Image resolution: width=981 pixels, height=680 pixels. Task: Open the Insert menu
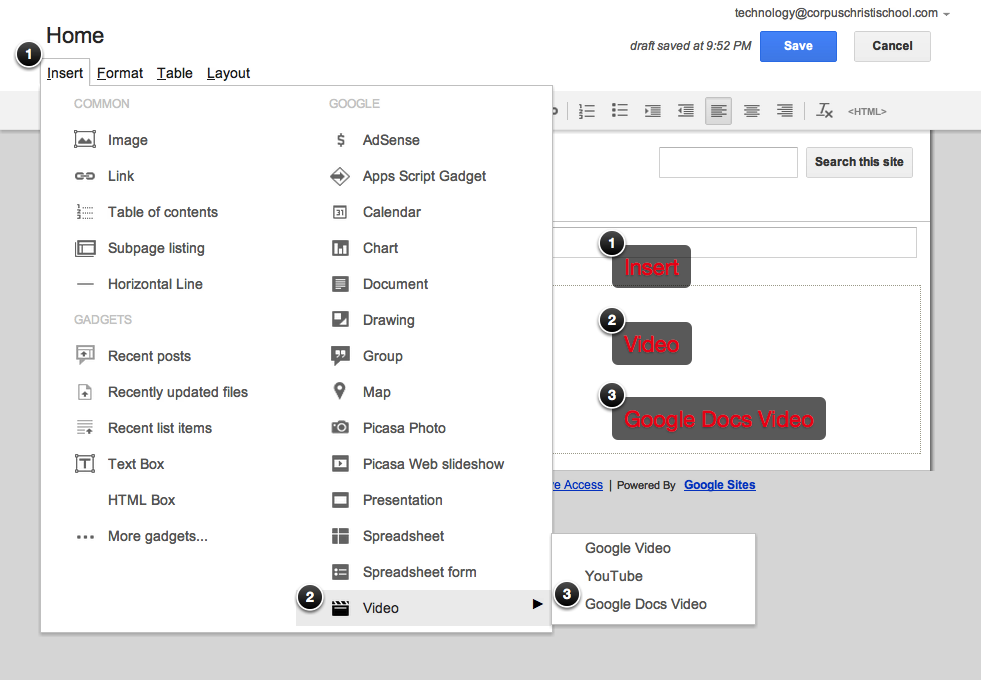point(65,73)
